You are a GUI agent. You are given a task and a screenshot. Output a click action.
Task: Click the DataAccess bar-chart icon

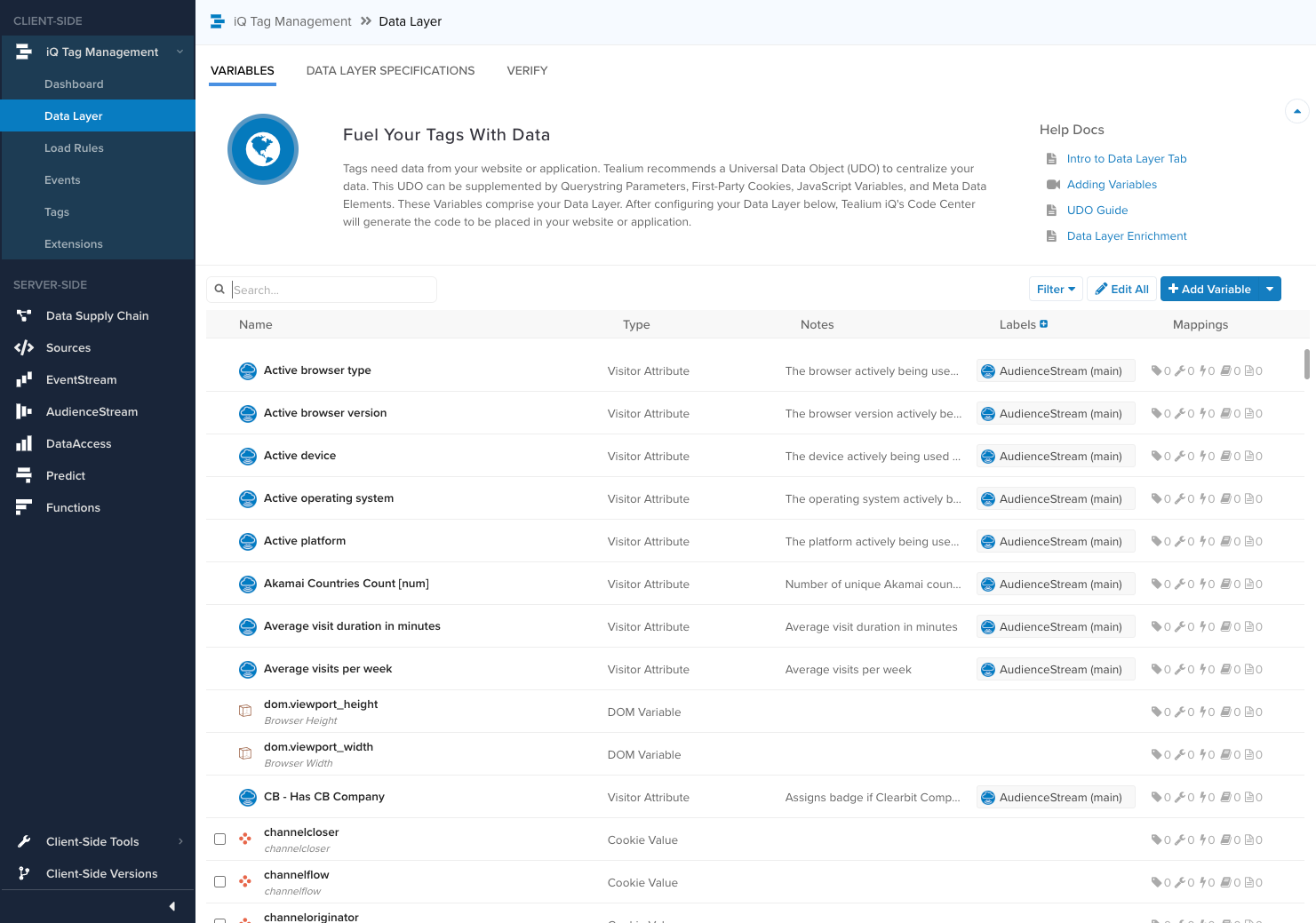(x=24, y=443)
